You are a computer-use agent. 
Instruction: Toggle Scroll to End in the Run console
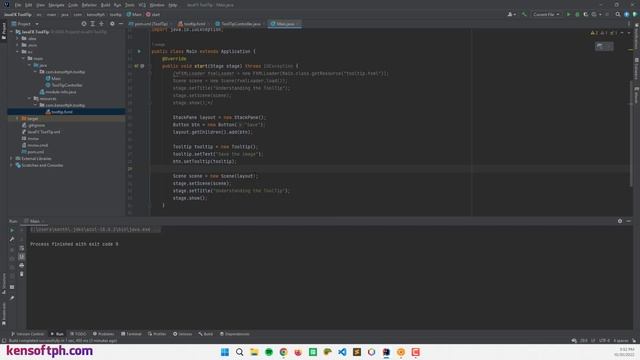(22, 256)
